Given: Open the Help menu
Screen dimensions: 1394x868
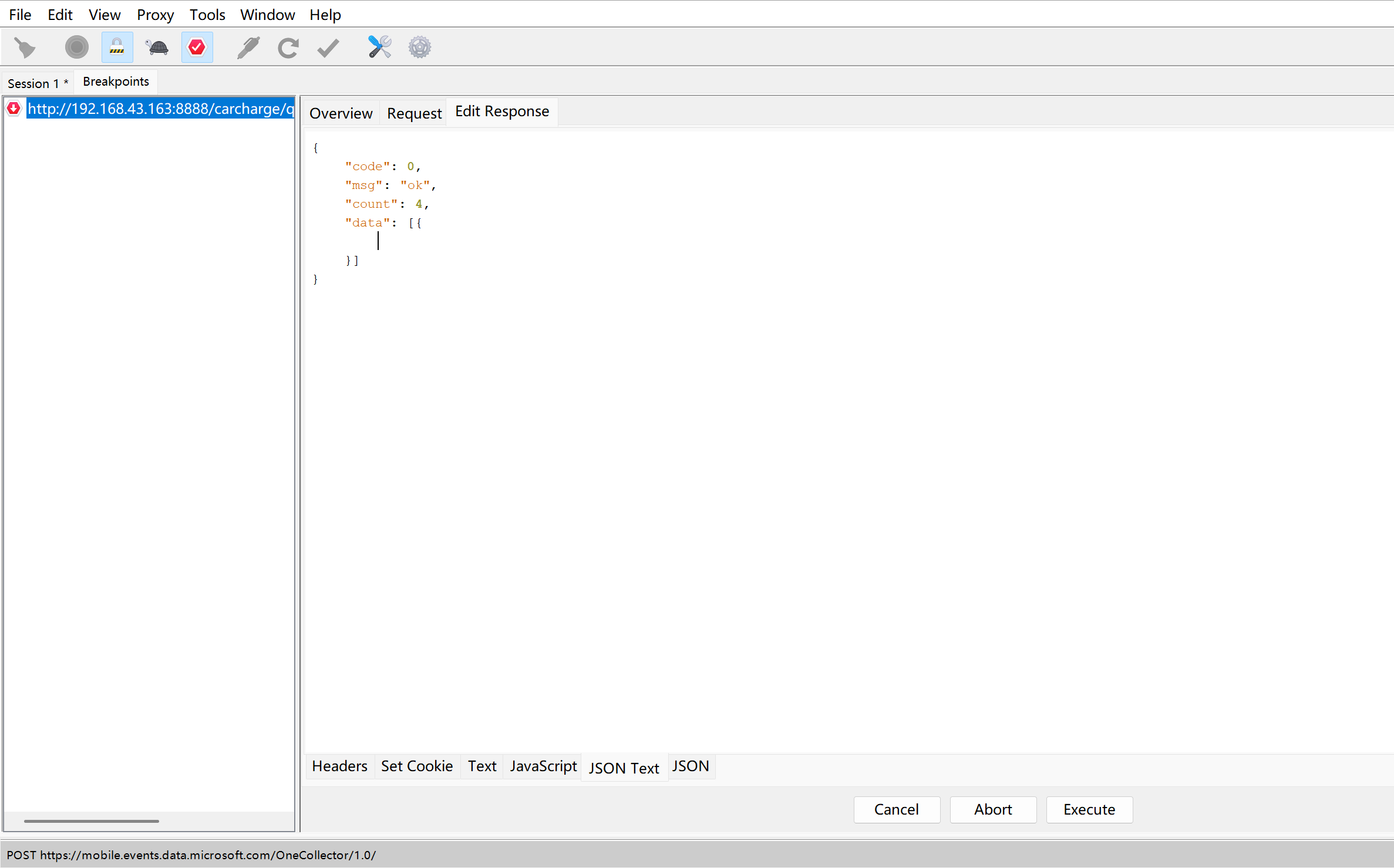Looking at the screenshot, I should coord(325,15).
